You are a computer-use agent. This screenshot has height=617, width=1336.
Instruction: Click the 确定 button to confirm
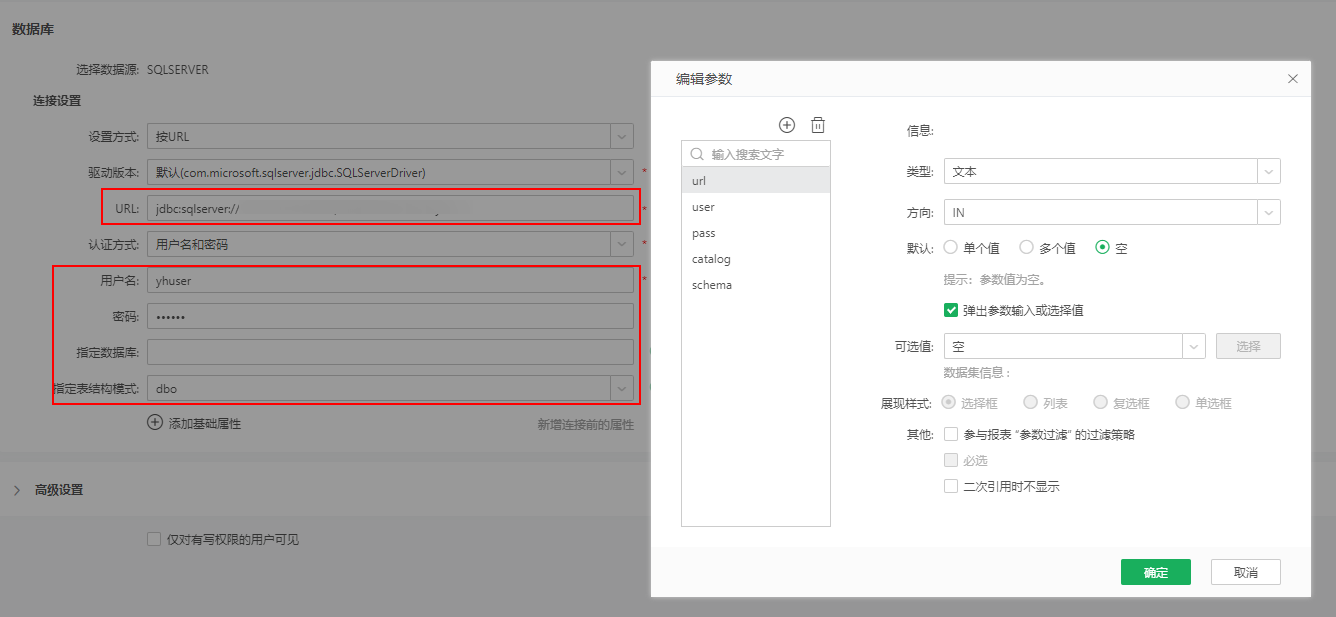click(x=1156, y=571)
